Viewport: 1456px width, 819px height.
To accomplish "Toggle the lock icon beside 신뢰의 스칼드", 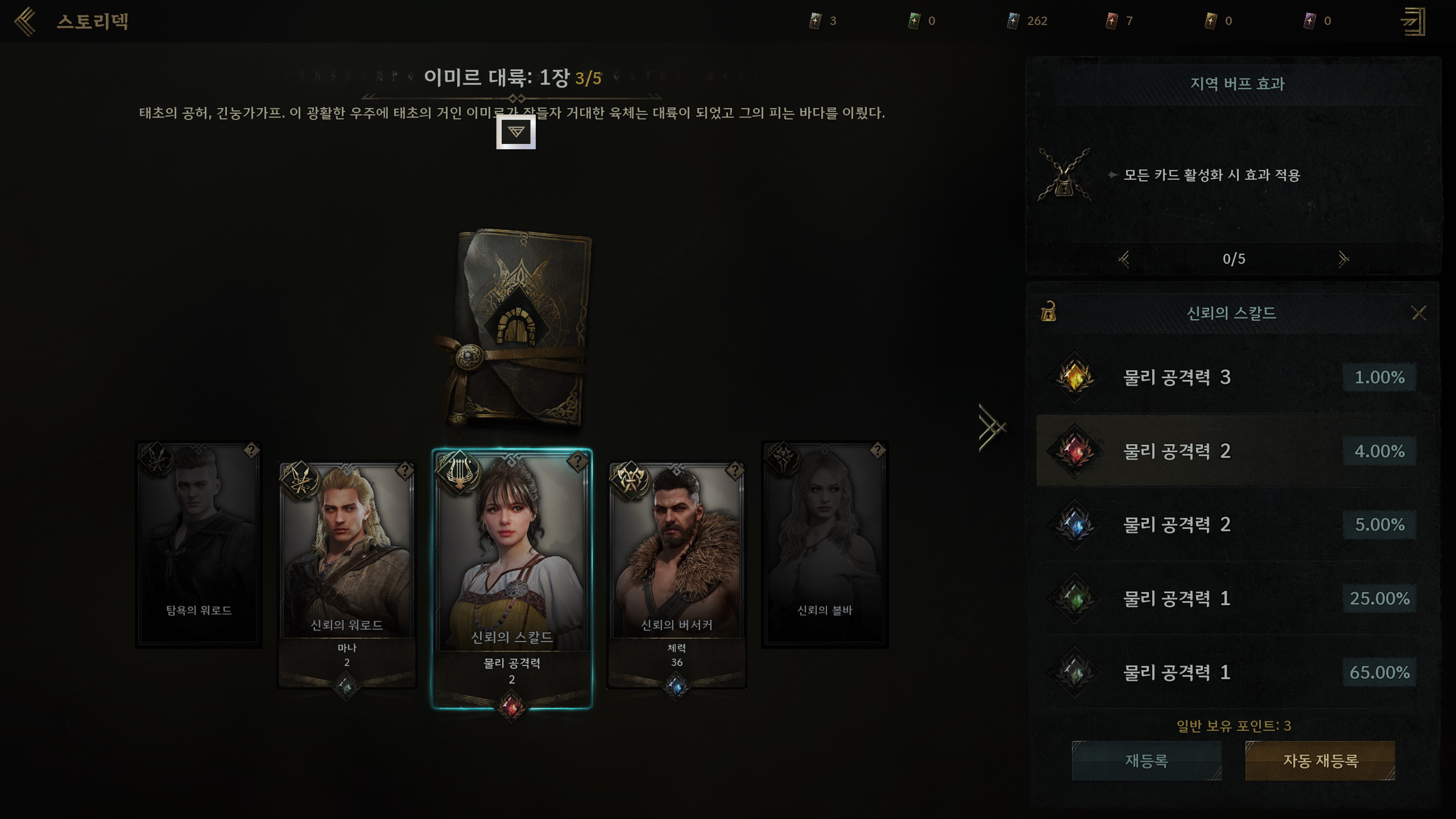I will pos(1048,312).
